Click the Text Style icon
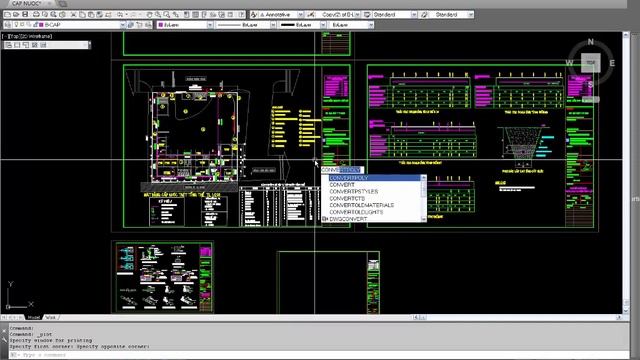640x360 pixels. click(x=254, y=14)
